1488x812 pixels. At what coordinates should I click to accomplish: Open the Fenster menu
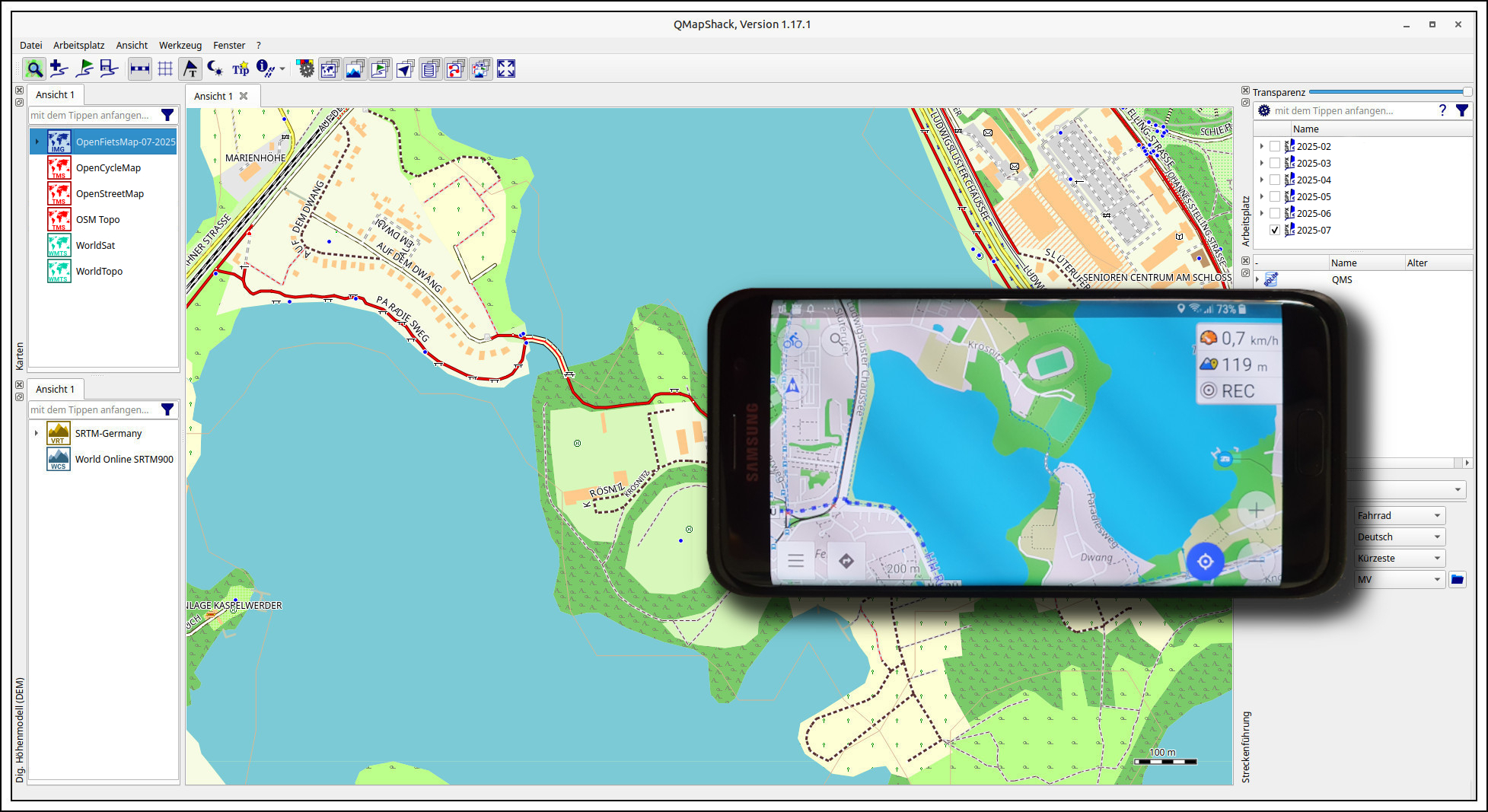[x=229, y=46]
